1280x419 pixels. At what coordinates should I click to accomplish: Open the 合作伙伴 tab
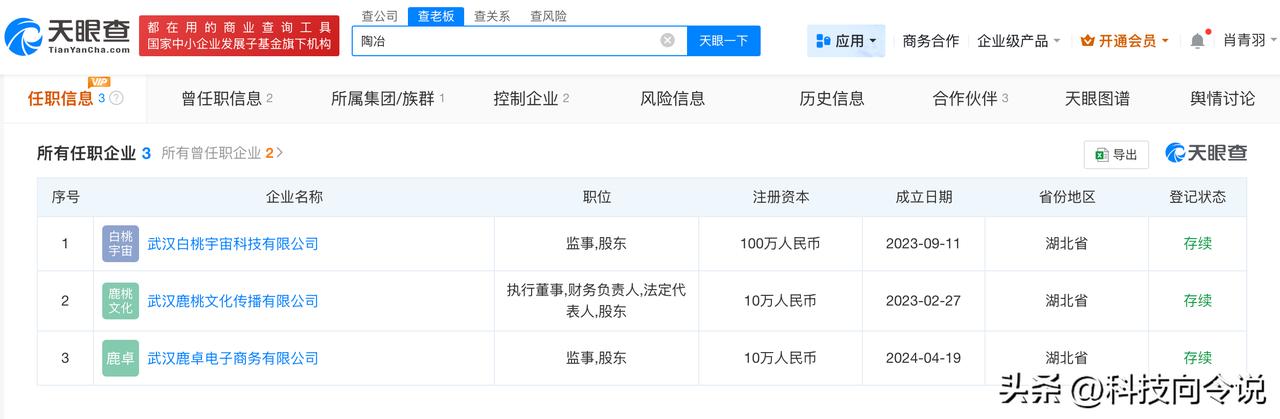click(x=970, y=98)
